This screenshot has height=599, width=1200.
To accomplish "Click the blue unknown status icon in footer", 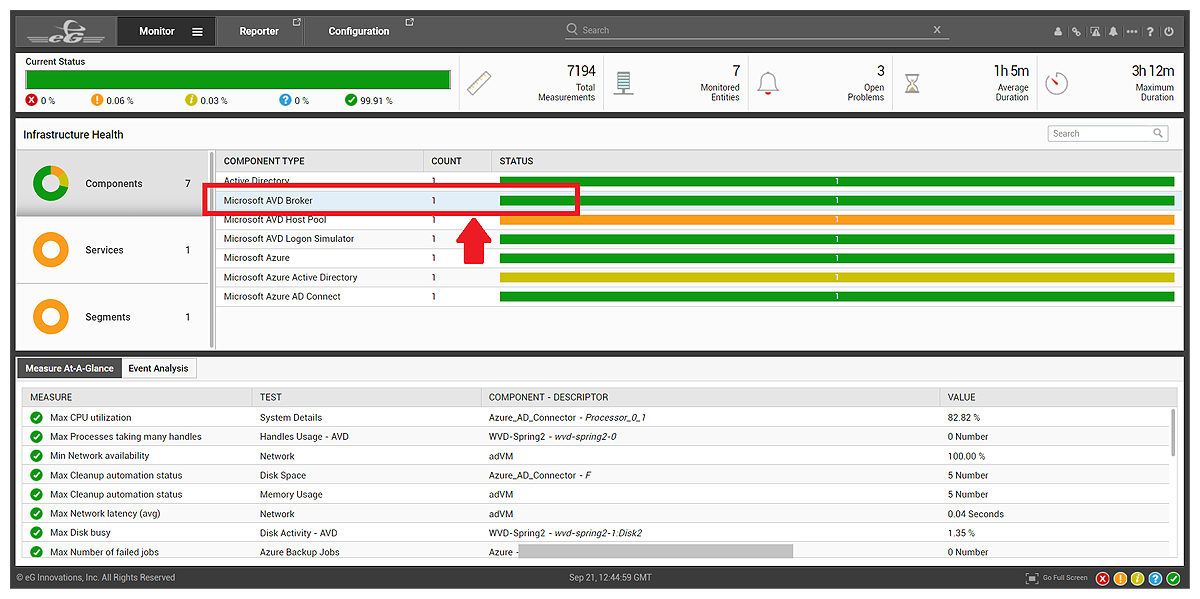I will 1155,578.
